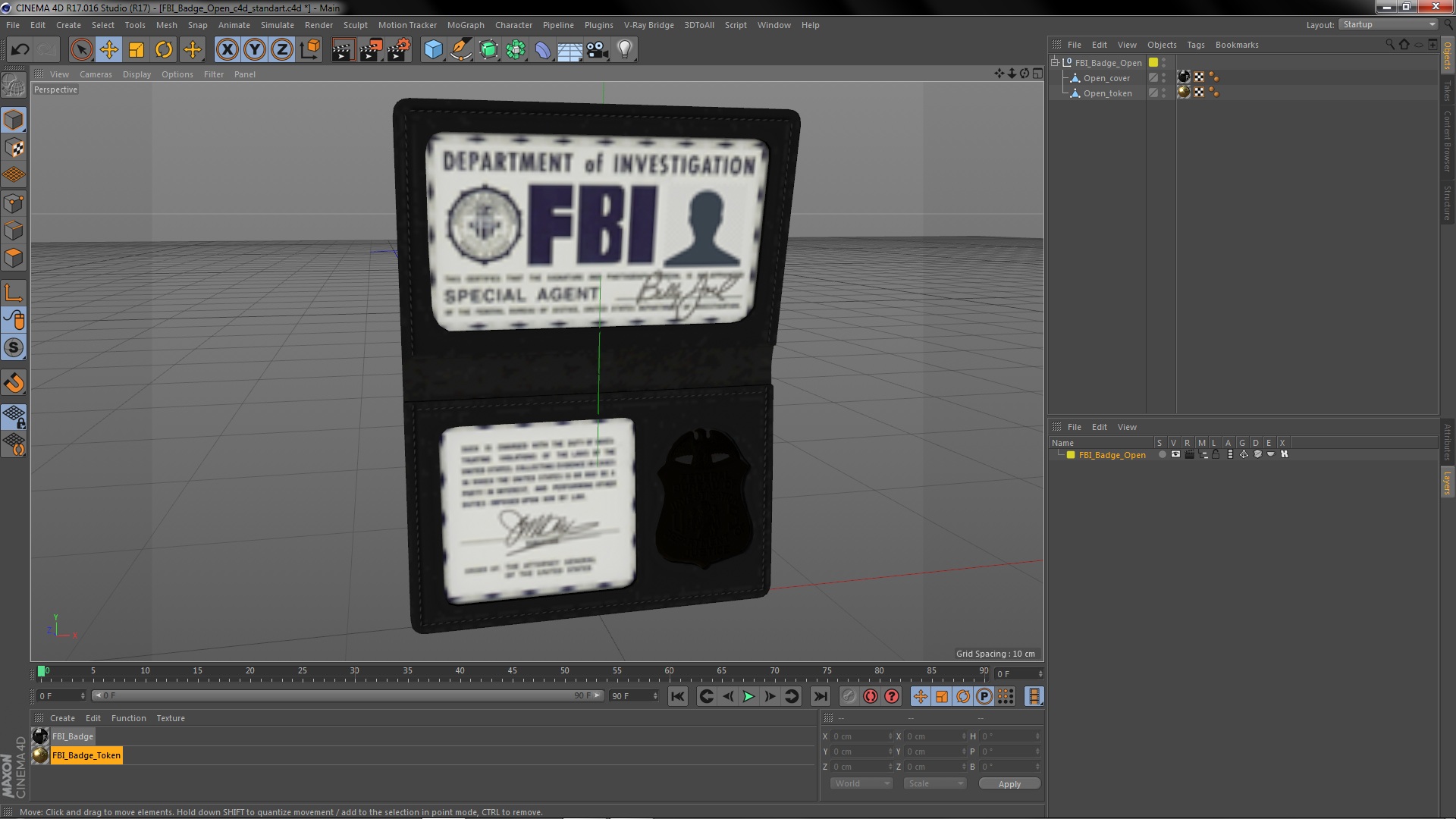Screen dimensions: 1456x819
Task: Click Open_cover black material tag
Action: (1184, 77)
